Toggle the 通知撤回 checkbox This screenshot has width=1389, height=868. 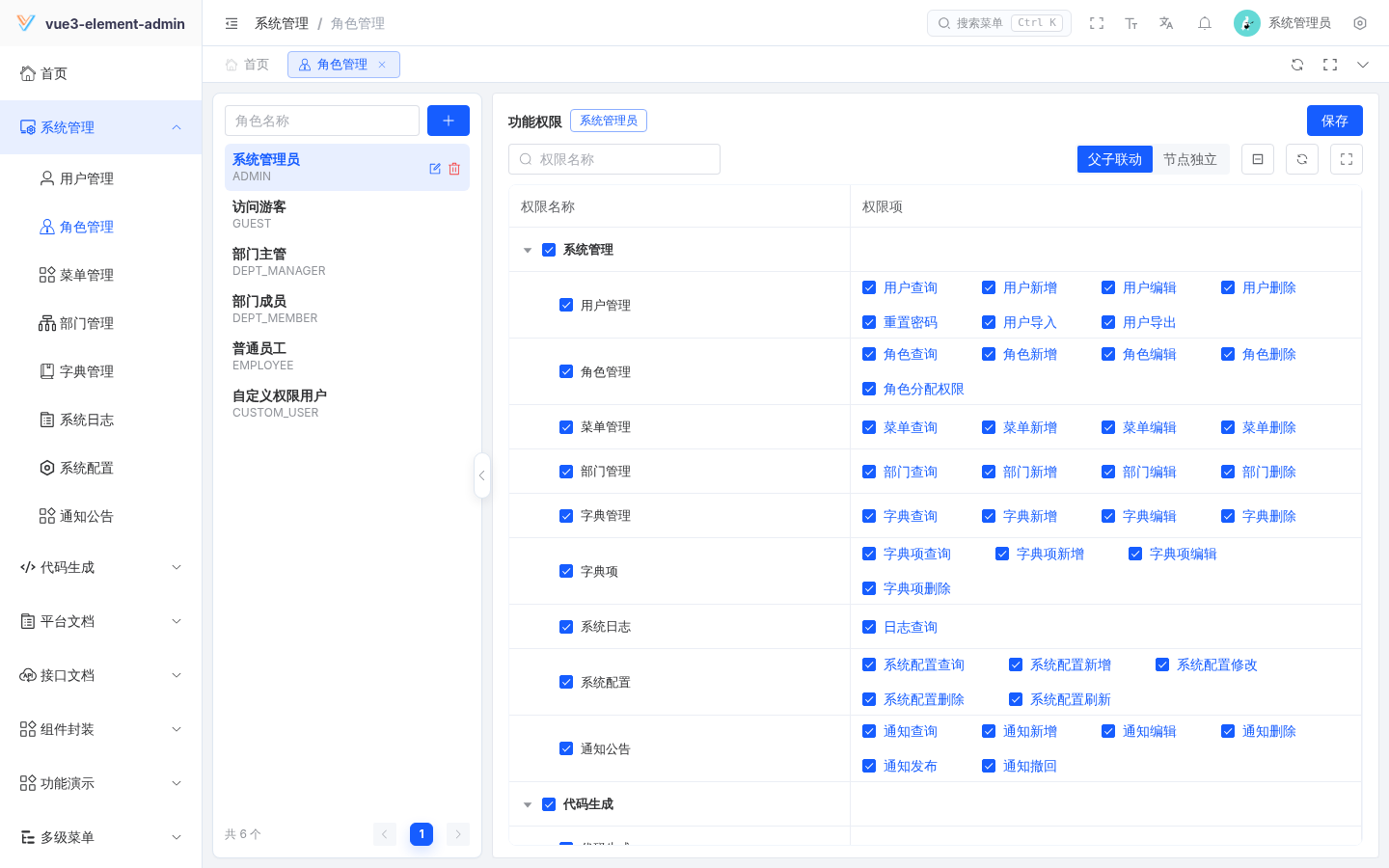pos(989,766)
